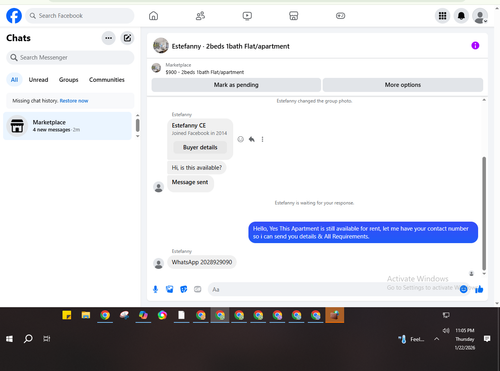This screenshot has height=371, width=500.
Task: Reply to message with arrow icon
Action: (252, 139)
